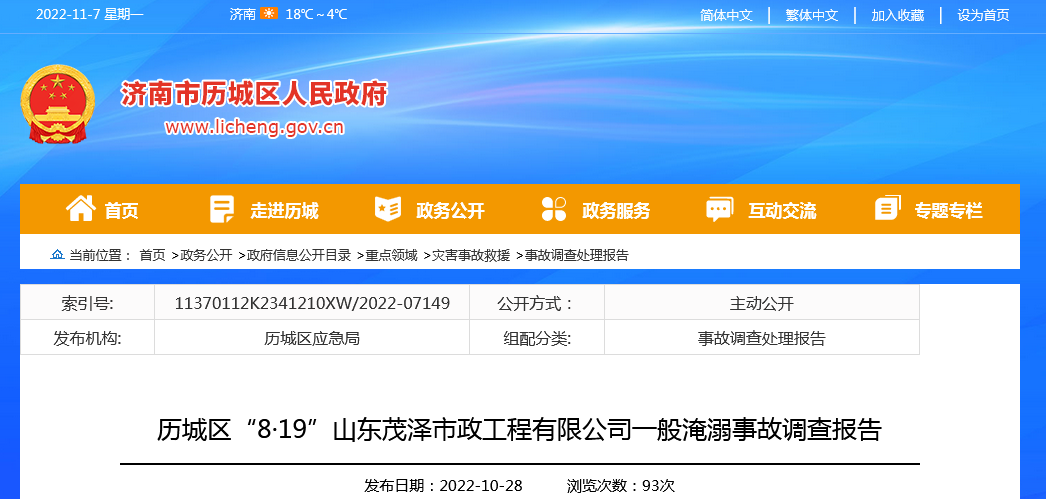The height and width of the screenshot is (499, 1046).
Task: Click the open-book icon beside 政务公开
Action: coord(388,209)
